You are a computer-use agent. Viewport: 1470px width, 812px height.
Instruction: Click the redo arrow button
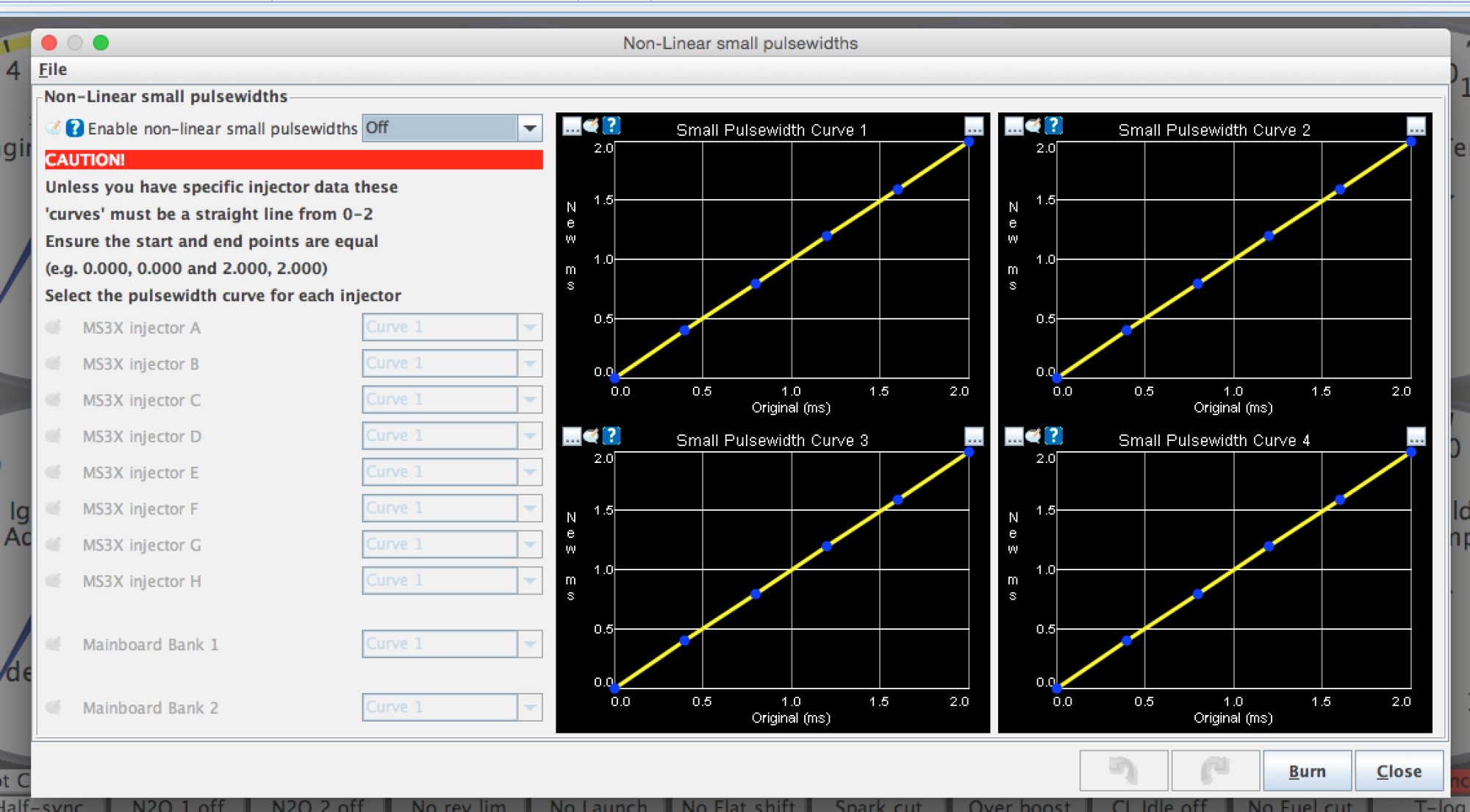tap(1215, 770)
